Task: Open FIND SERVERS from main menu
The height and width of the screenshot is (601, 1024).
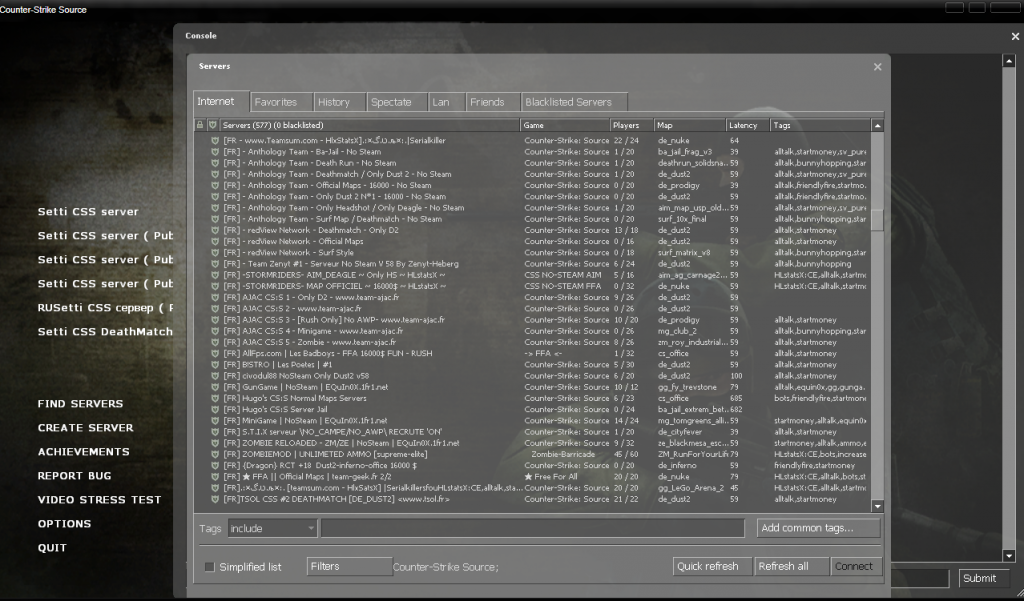Action: 80,404
